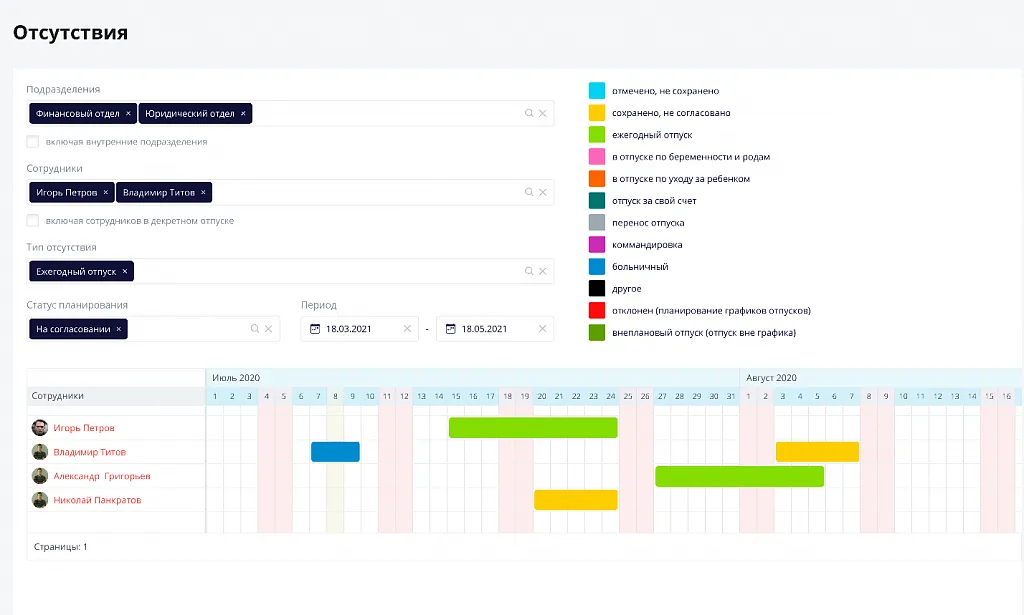Screen dimensions: 1024x615
Task: Open Владимир Титов employee link
Action: click(x=89, y=452)
